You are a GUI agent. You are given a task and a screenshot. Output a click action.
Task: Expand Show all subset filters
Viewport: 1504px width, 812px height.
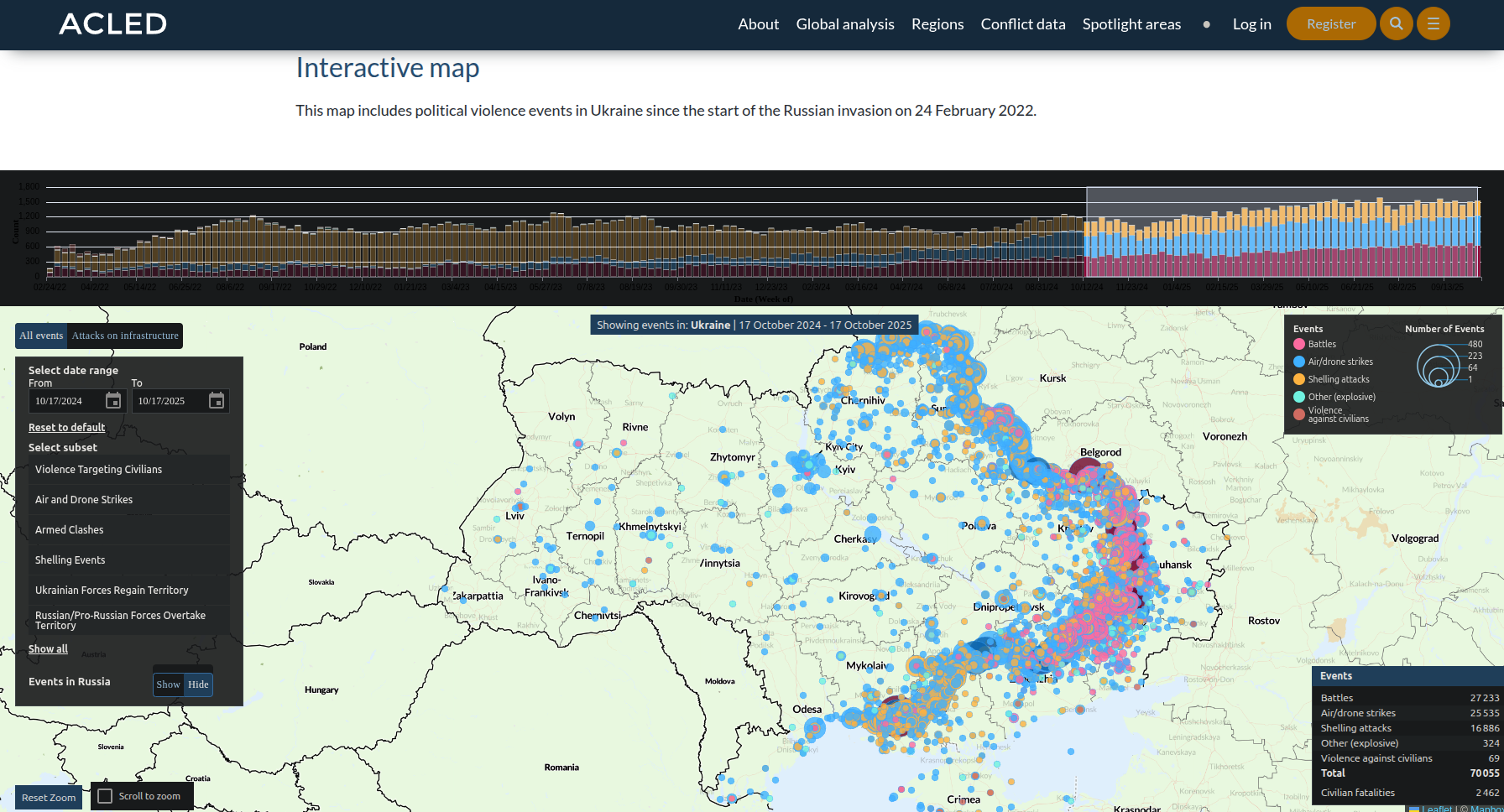pyautogui.click(x=48, y=648)
